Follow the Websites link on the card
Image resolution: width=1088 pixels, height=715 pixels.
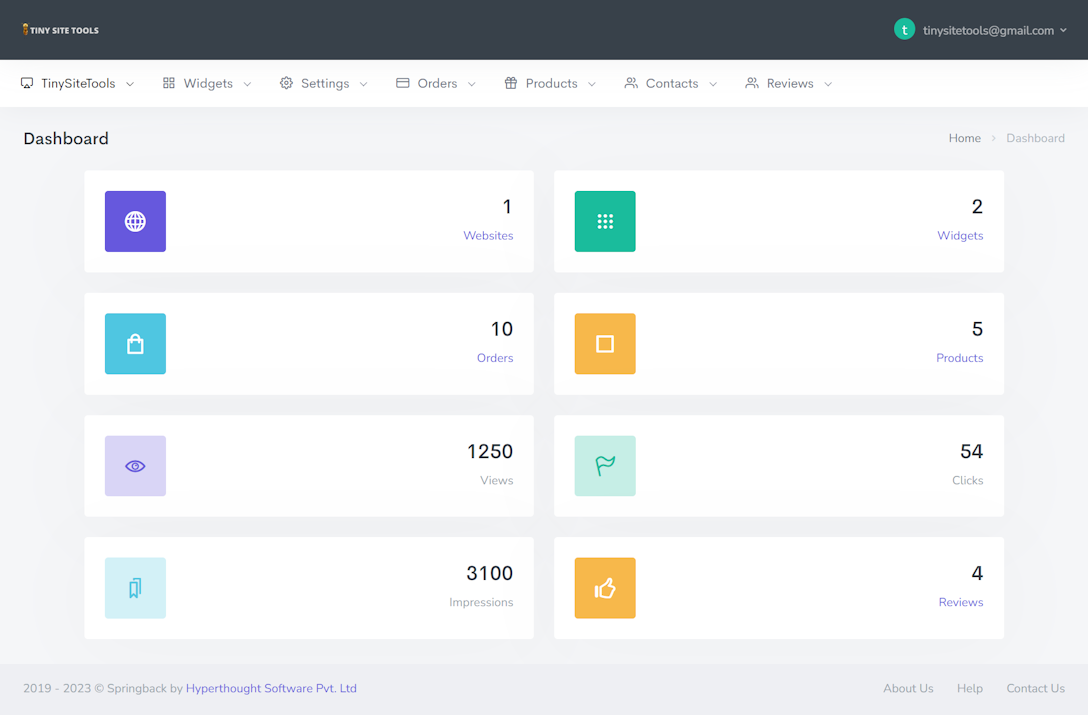[488, 236]
